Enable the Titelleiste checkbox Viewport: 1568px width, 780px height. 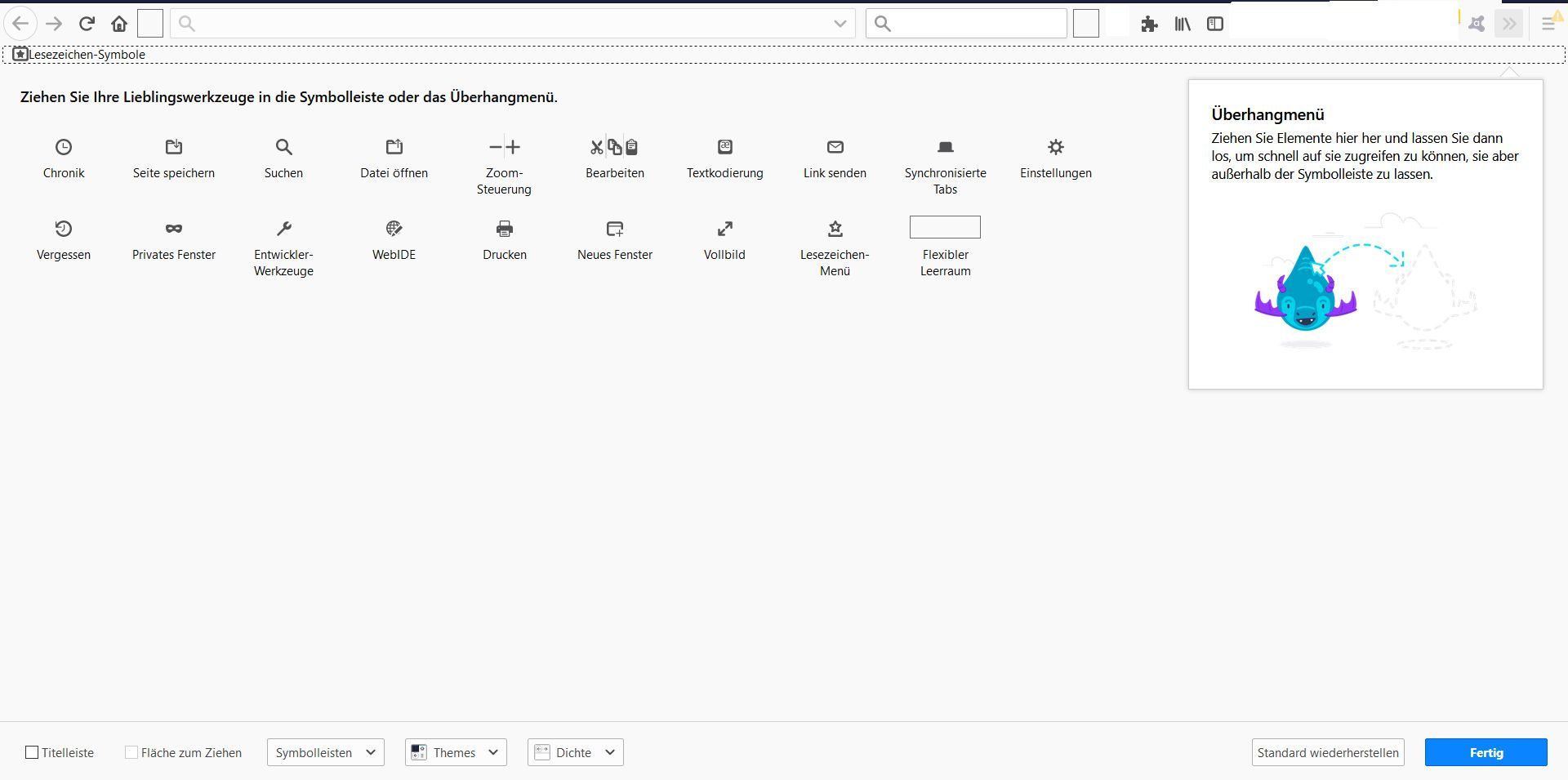(x=32, y=752)
